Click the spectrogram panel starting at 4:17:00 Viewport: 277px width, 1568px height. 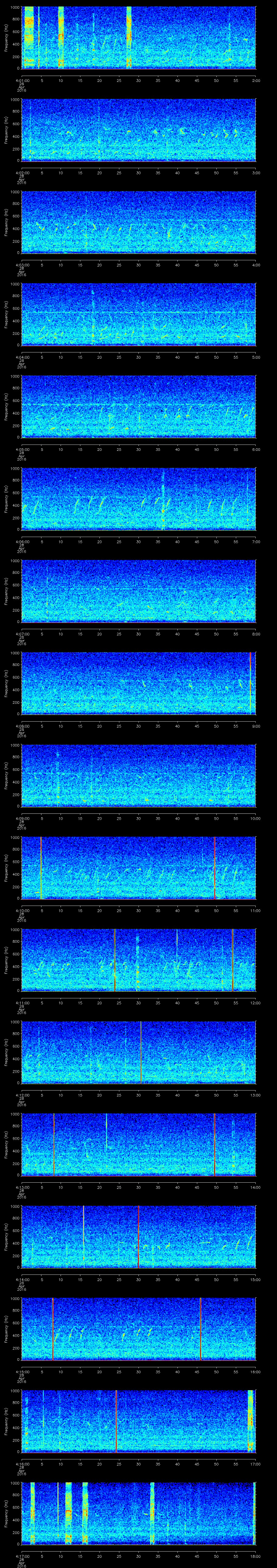coord(139,1513)
